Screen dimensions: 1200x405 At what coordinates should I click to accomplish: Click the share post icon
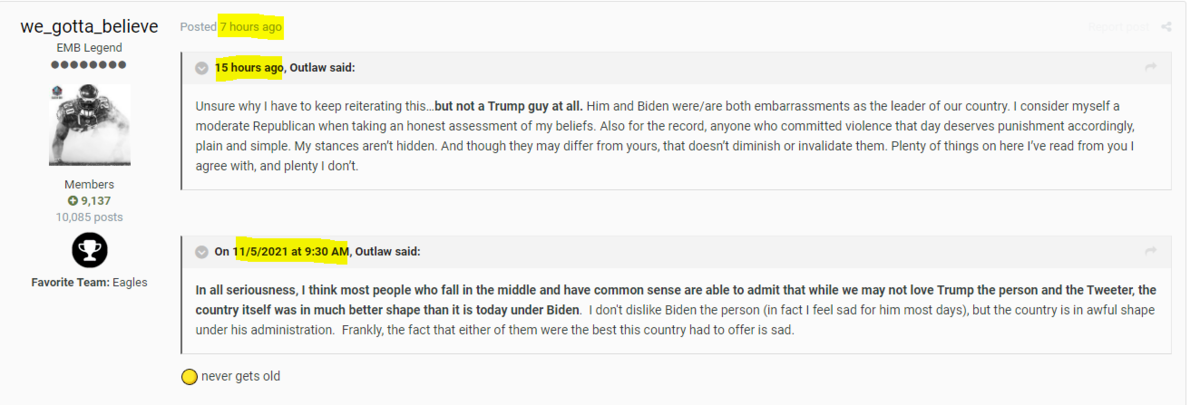1166,27
